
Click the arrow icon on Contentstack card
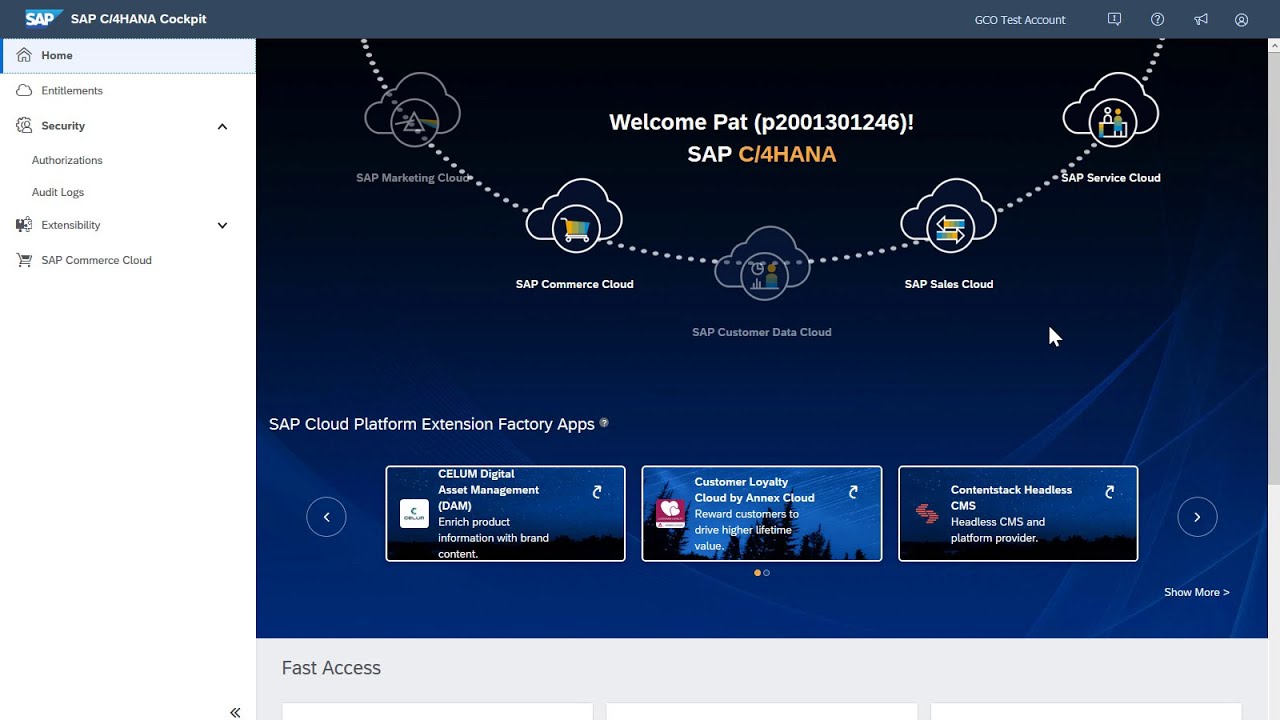click(x=1110, y=492)
